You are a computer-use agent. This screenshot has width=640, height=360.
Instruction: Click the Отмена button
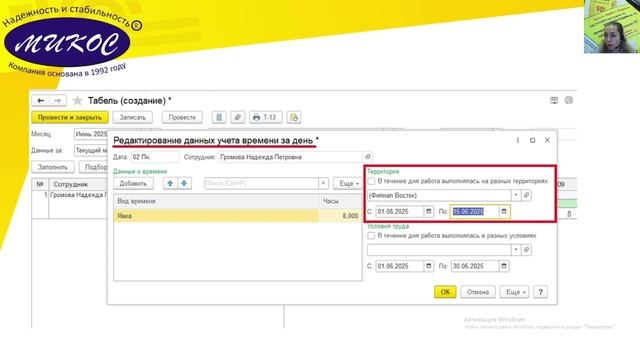pos(478,292)
